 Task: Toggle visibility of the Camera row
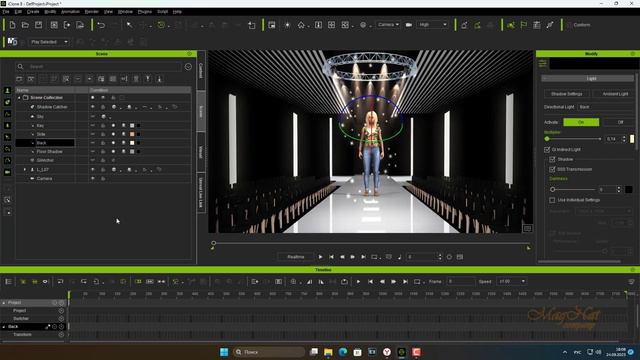[x=93, y=178]
